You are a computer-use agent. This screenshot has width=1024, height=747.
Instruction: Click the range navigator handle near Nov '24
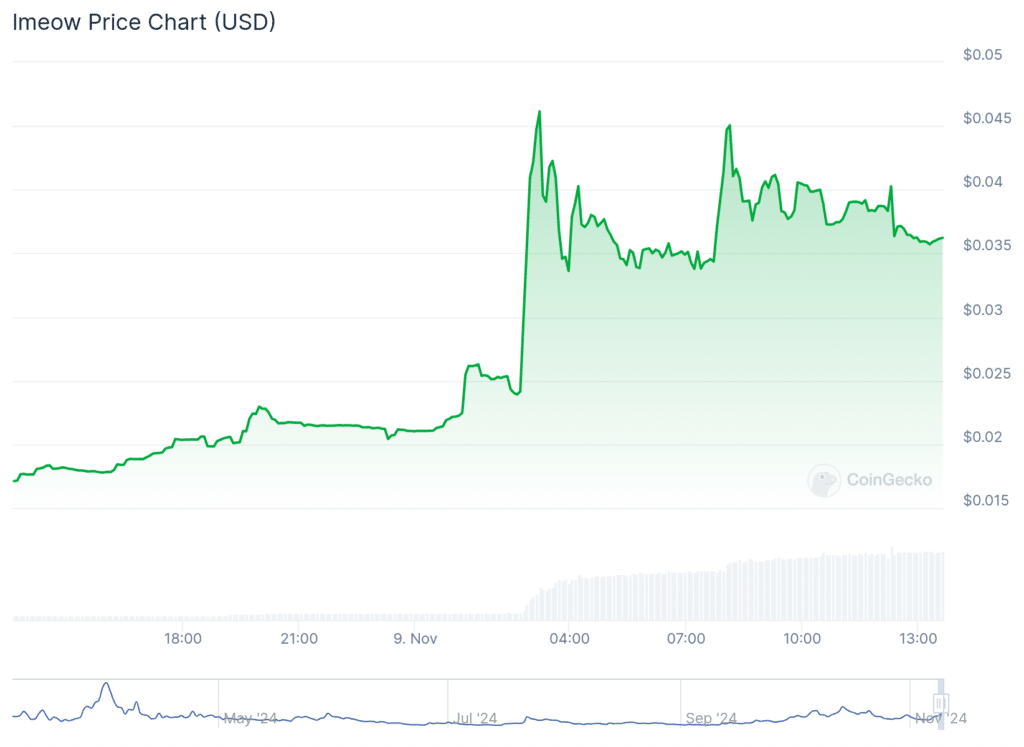click(x=940, y=704)
